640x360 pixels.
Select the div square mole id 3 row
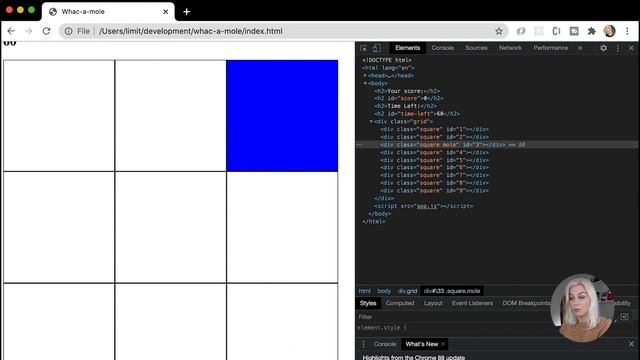point(497,144)
